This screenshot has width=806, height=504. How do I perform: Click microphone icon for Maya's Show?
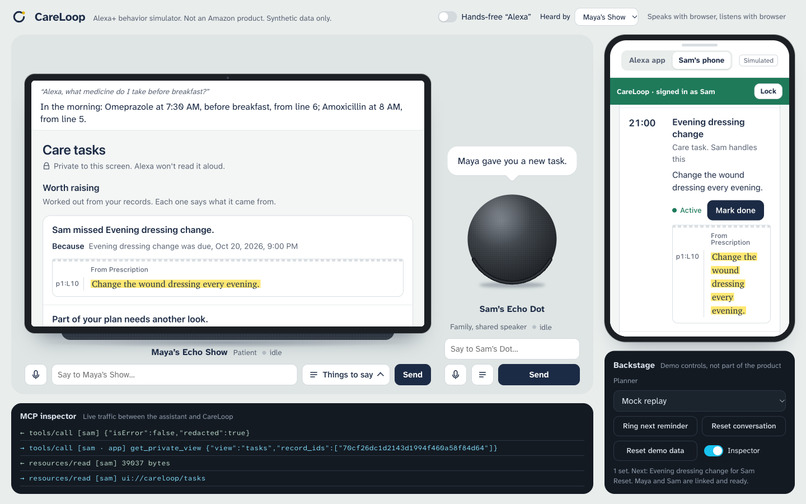pos(36,374)
